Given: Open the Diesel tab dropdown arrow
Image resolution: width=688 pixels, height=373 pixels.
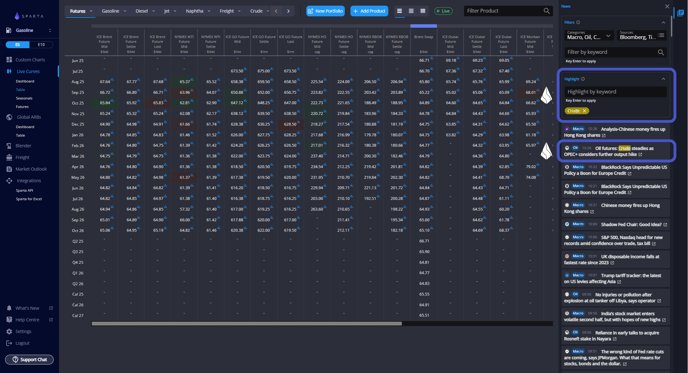Looking at the screenshot, I should [x=154, y=11].
